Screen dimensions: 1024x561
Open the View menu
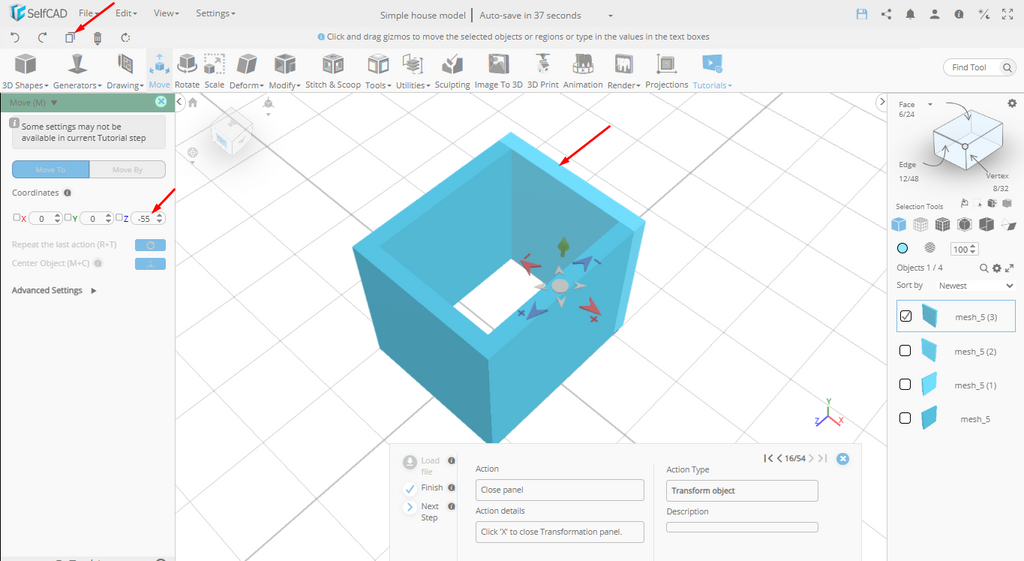pos(166,13)
